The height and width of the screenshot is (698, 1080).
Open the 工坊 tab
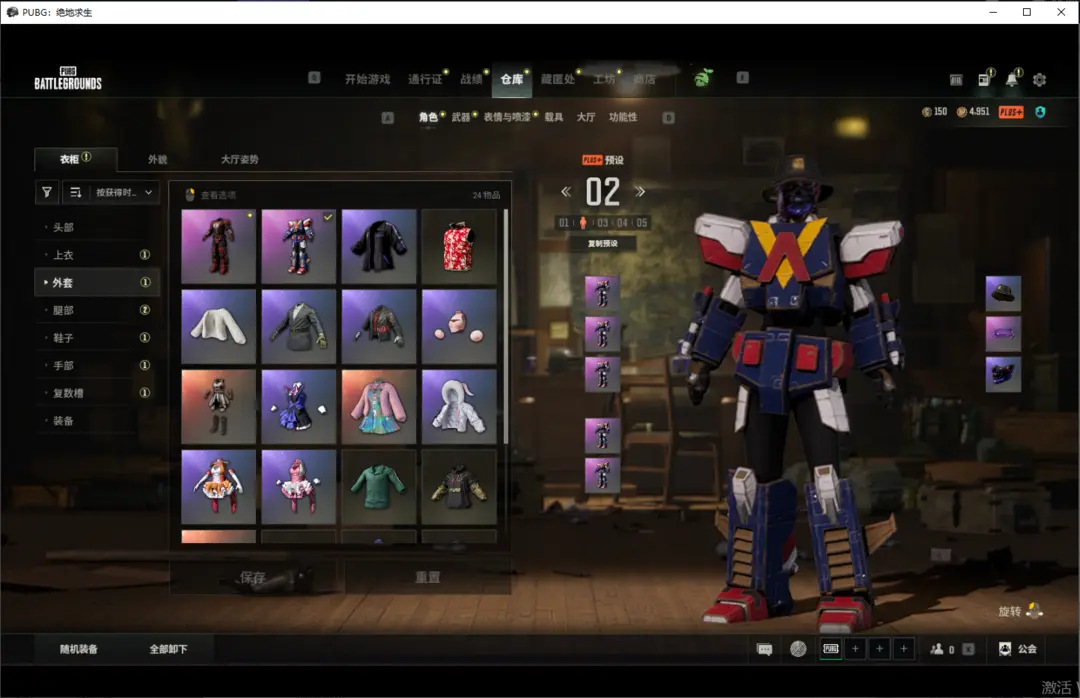click(x=604, y=79)
